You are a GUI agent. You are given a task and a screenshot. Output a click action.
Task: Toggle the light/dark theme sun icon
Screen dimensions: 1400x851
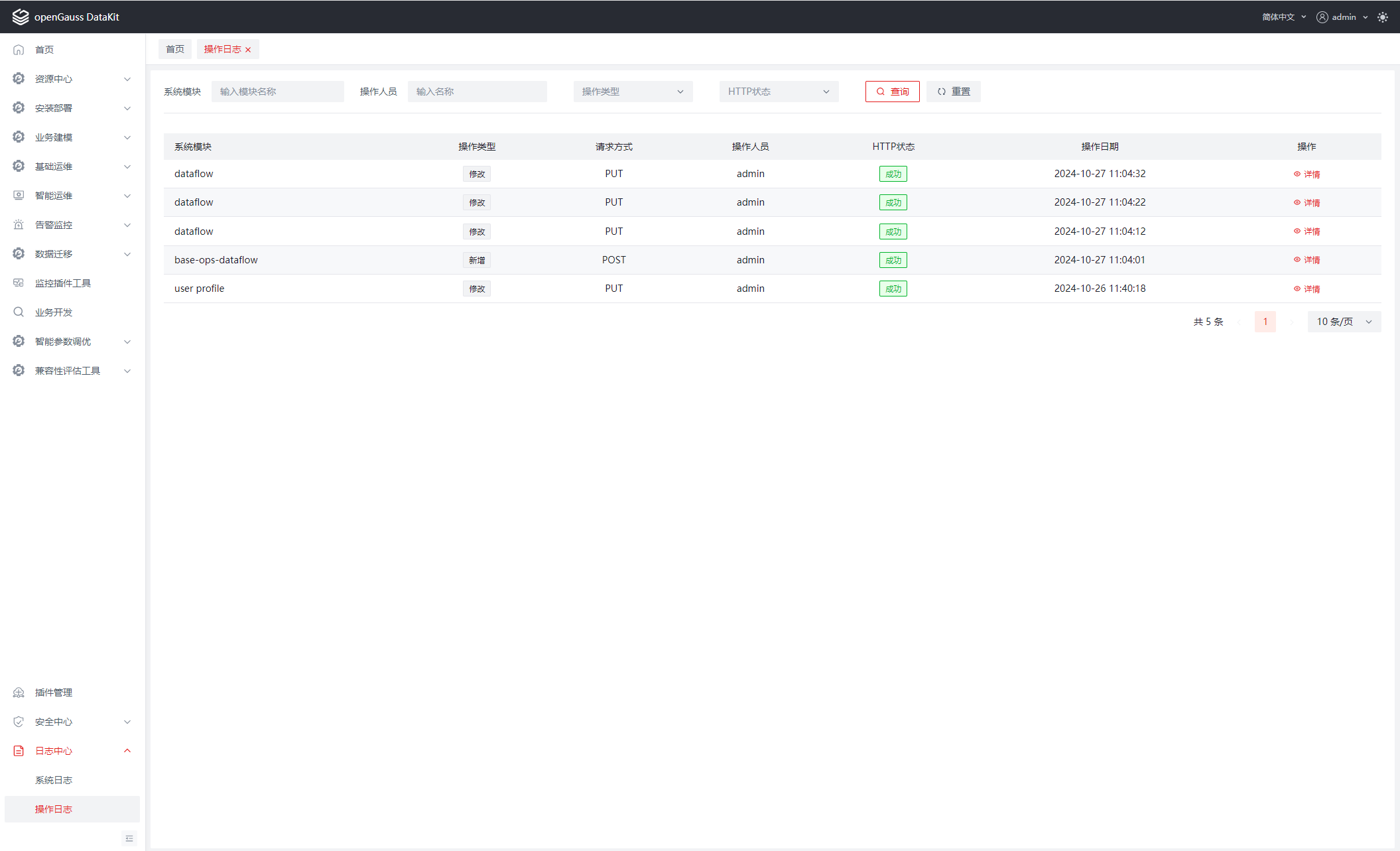[1383, 17]
